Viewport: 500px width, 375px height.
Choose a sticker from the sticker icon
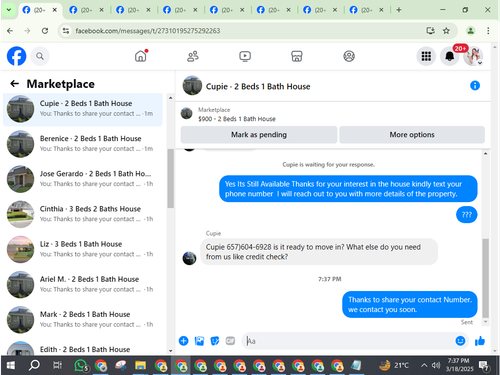(215, 341)
